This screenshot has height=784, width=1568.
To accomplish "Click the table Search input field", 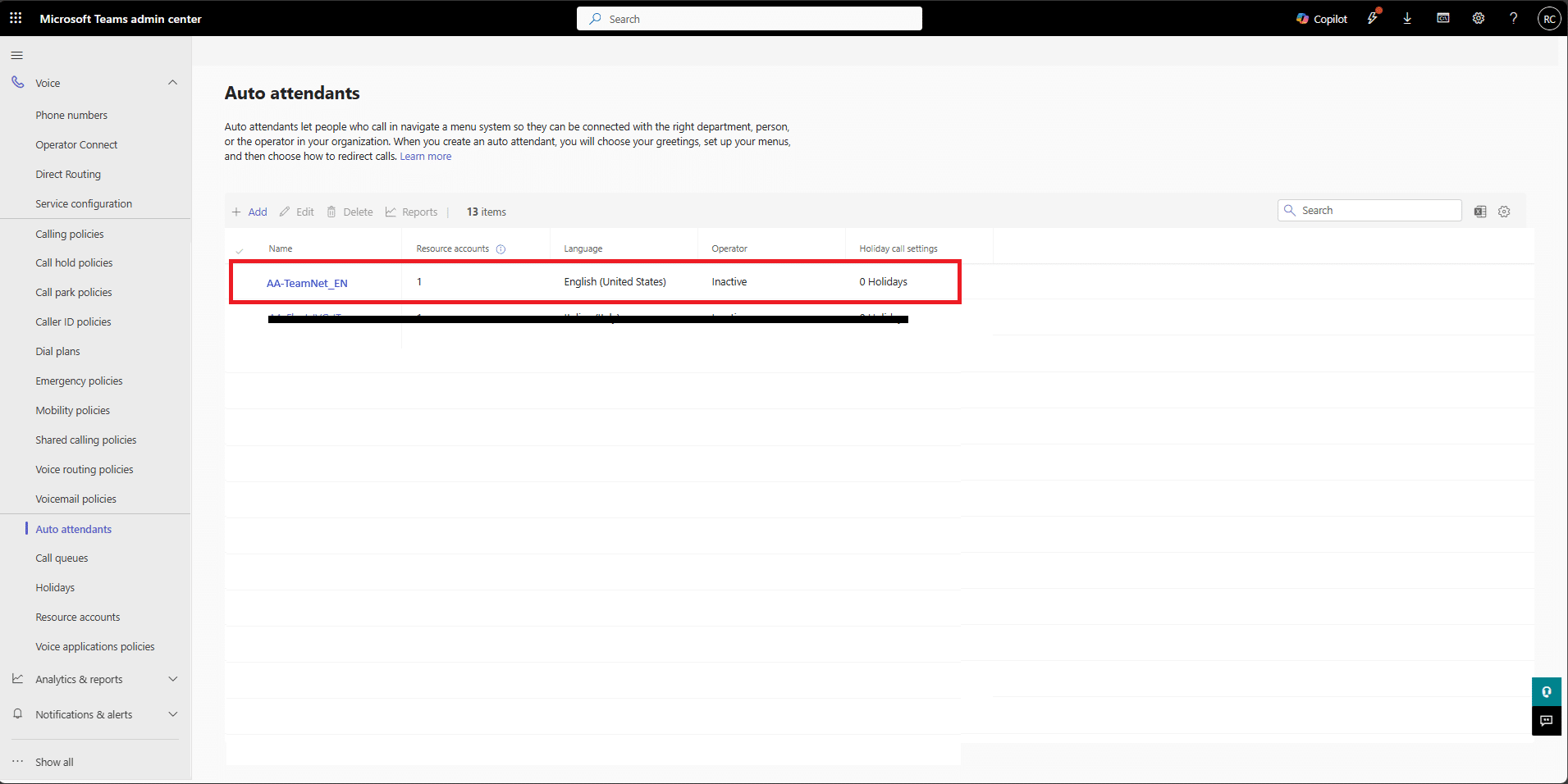I will pos(1377,211).
